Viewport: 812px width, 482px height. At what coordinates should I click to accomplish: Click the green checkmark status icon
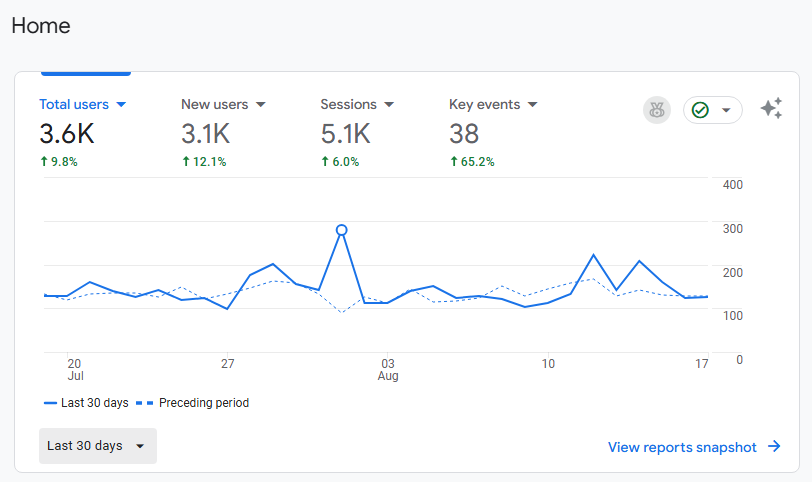(x=700, y=110)
